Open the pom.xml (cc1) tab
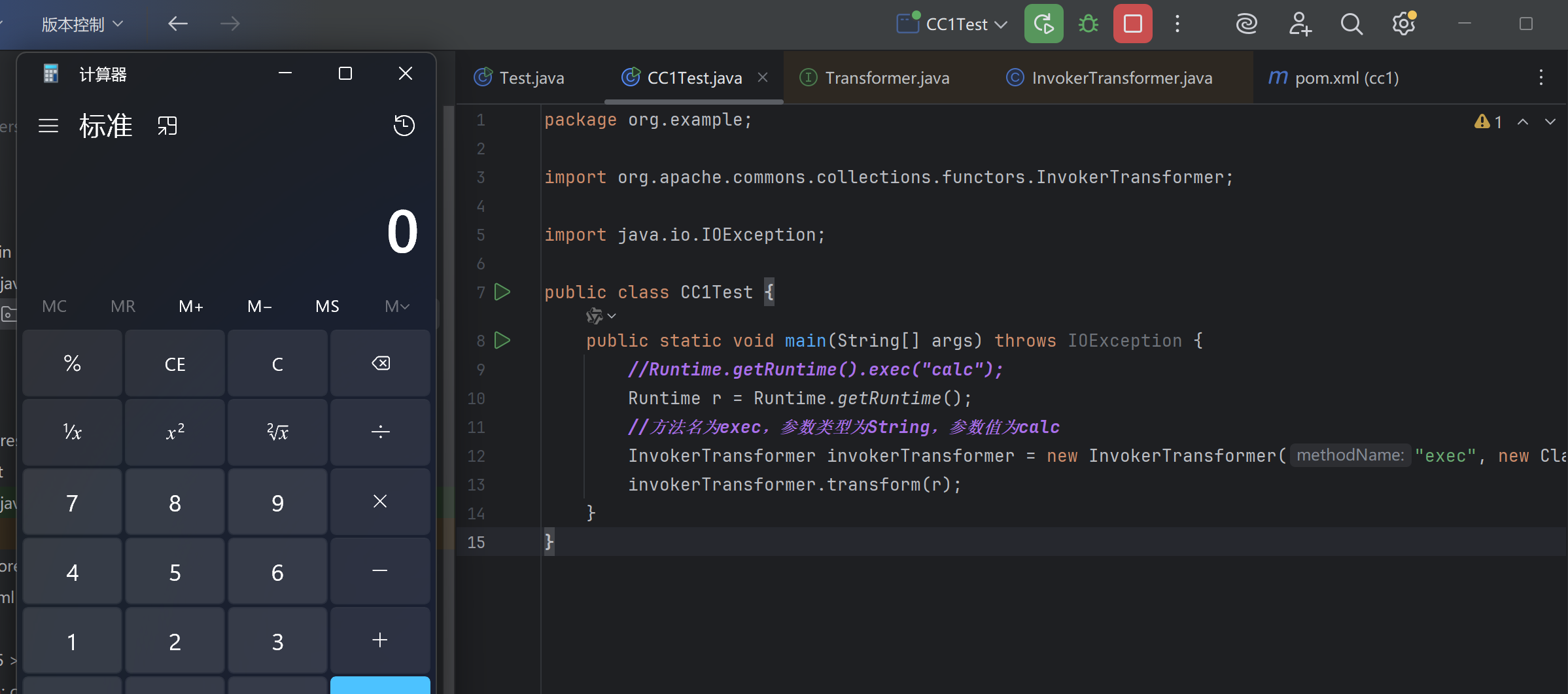 click(1346, 78)
